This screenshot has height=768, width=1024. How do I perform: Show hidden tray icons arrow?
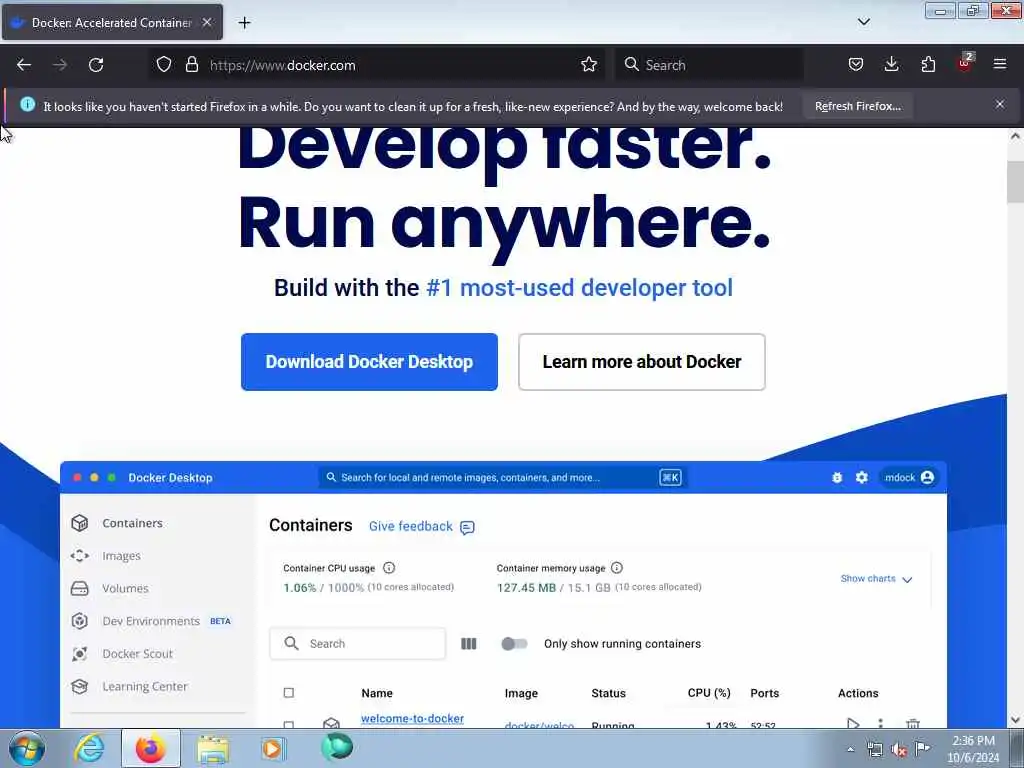[x=850, y=749]
